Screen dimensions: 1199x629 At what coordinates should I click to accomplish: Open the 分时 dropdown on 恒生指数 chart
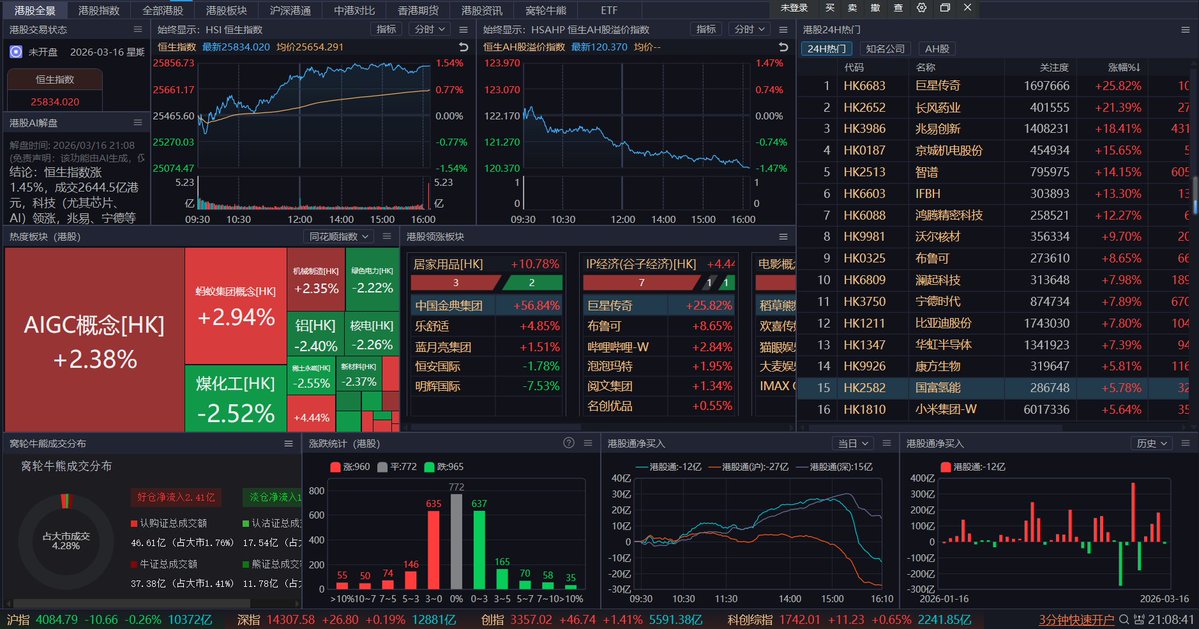(x=429, y=29)
